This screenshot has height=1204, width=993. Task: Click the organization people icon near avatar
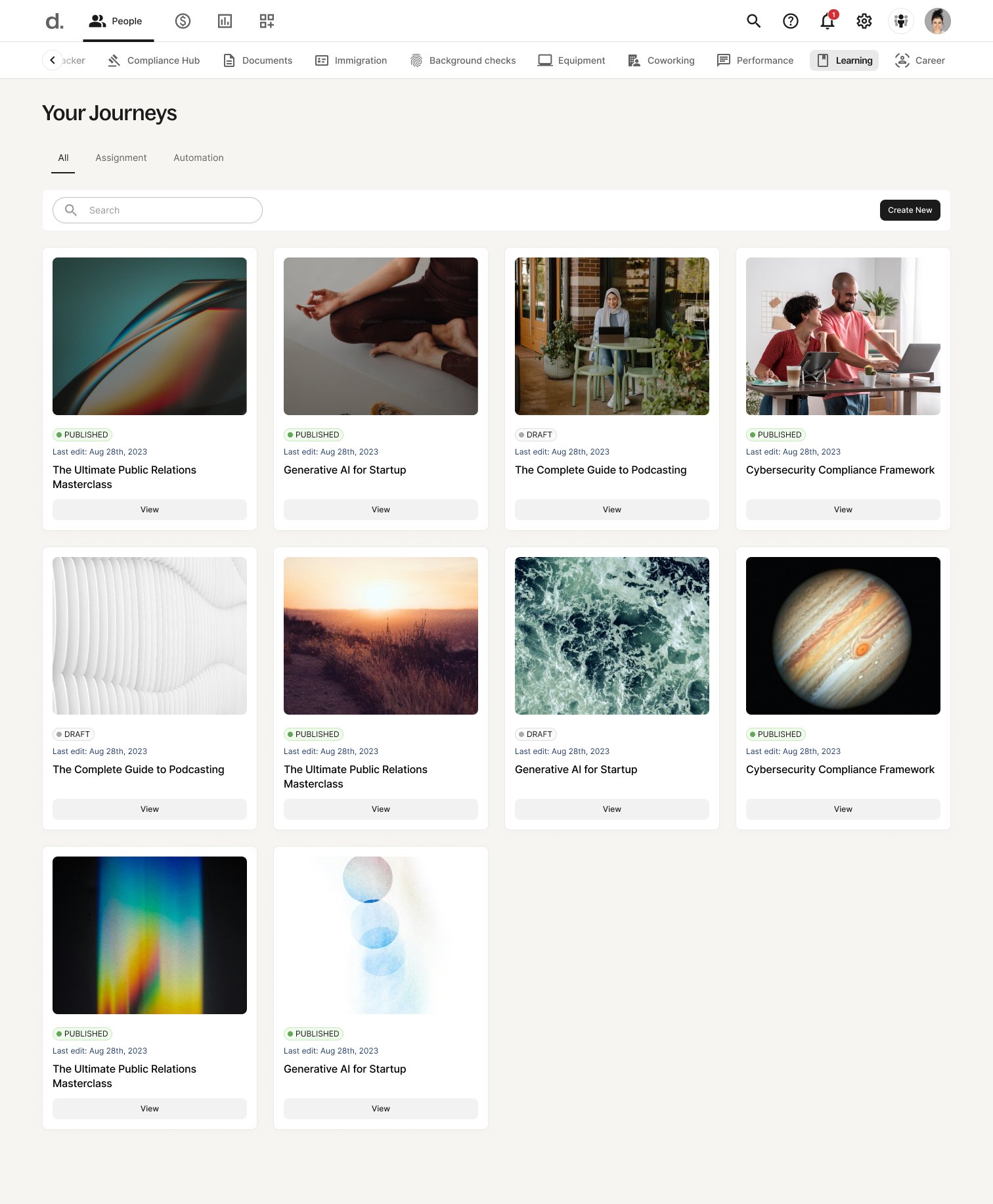point(901,21)
